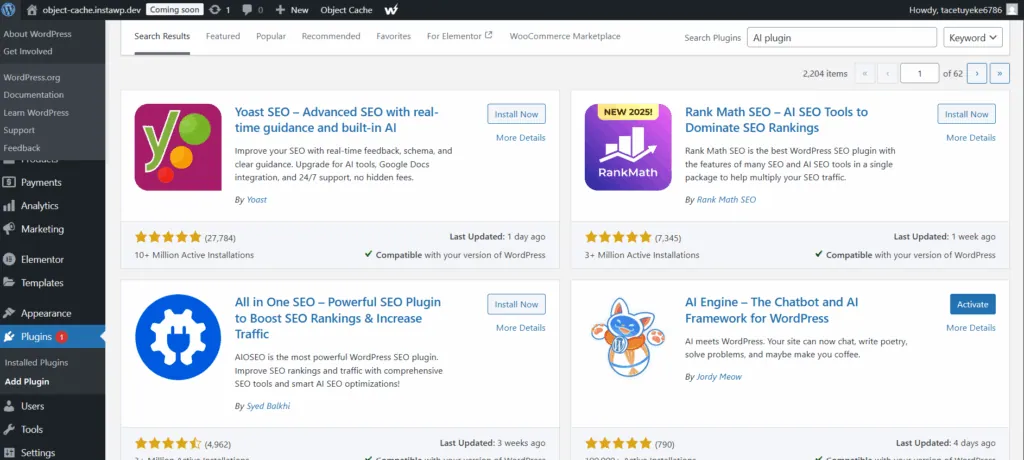Click the Appearance paintbrush icon

click(9, 313)
